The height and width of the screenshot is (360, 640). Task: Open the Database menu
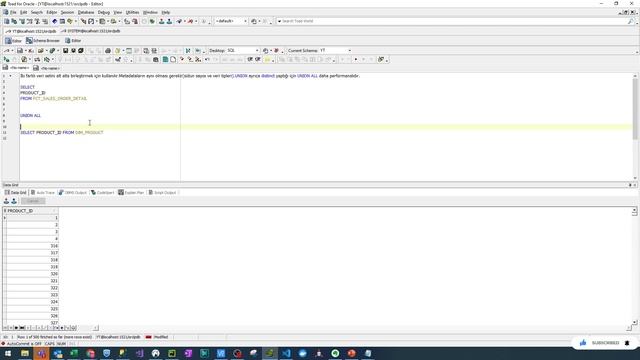86,12
